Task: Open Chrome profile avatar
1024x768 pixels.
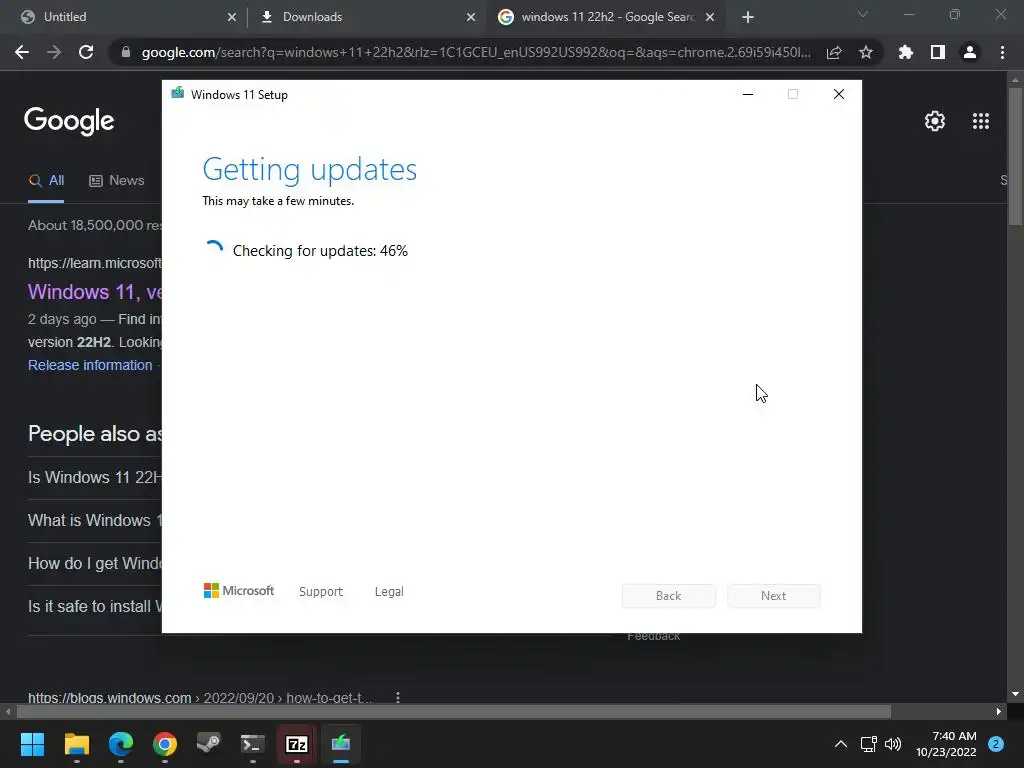Action: (x=970, y=52)
